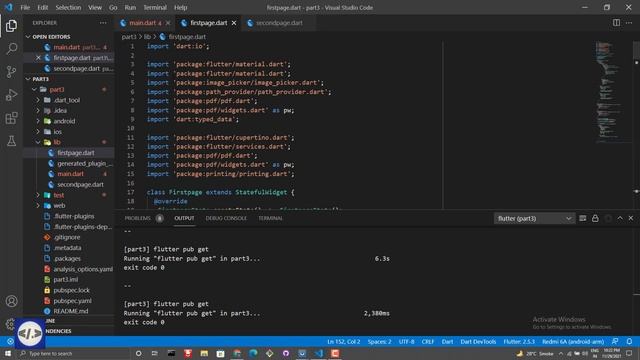This screenshot has width=640, height=360.
Task: Open the Search view icon
Action: pyautogui.click(x=11, y=49)
